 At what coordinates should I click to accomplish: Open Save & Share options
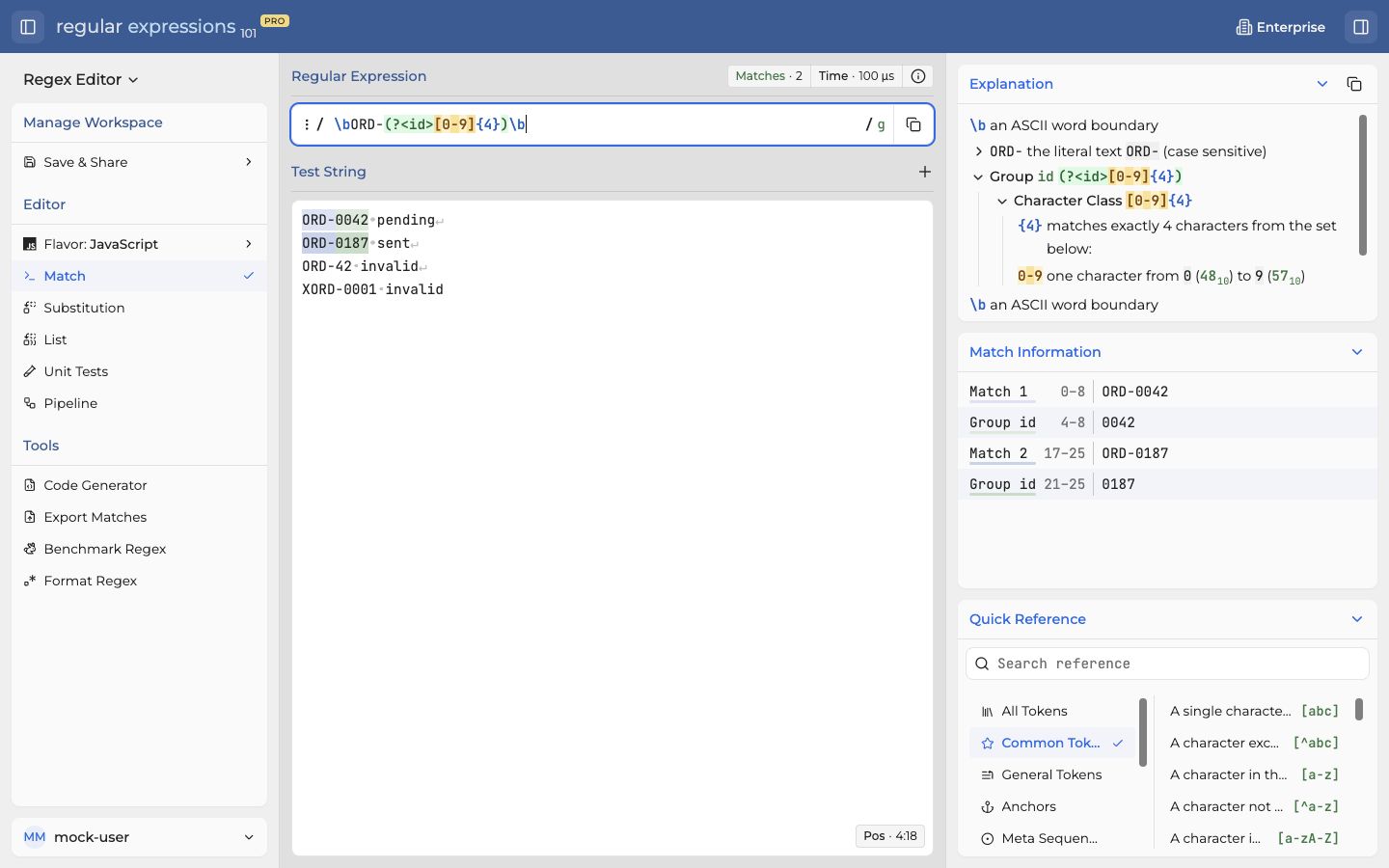click(139, 162)
